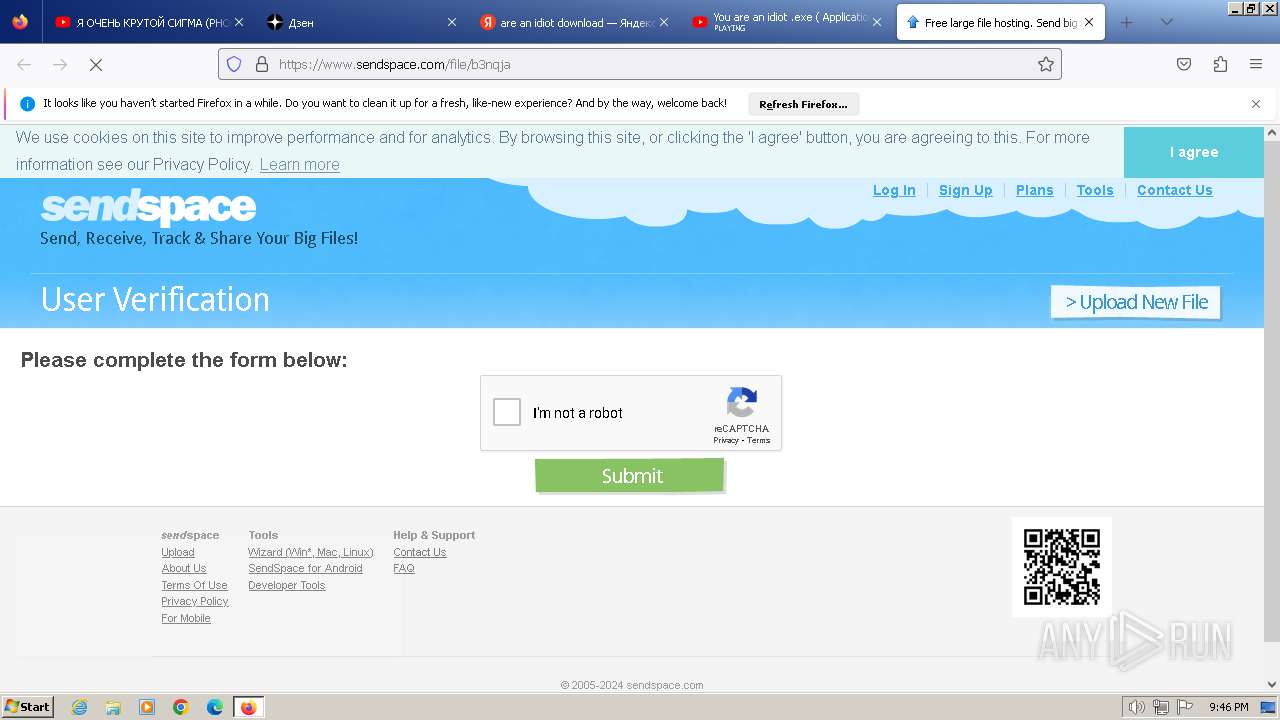Open the Terms Of Use footer link
The width and height of the screenshot is (1280, 720).
[x=194, y=585]
